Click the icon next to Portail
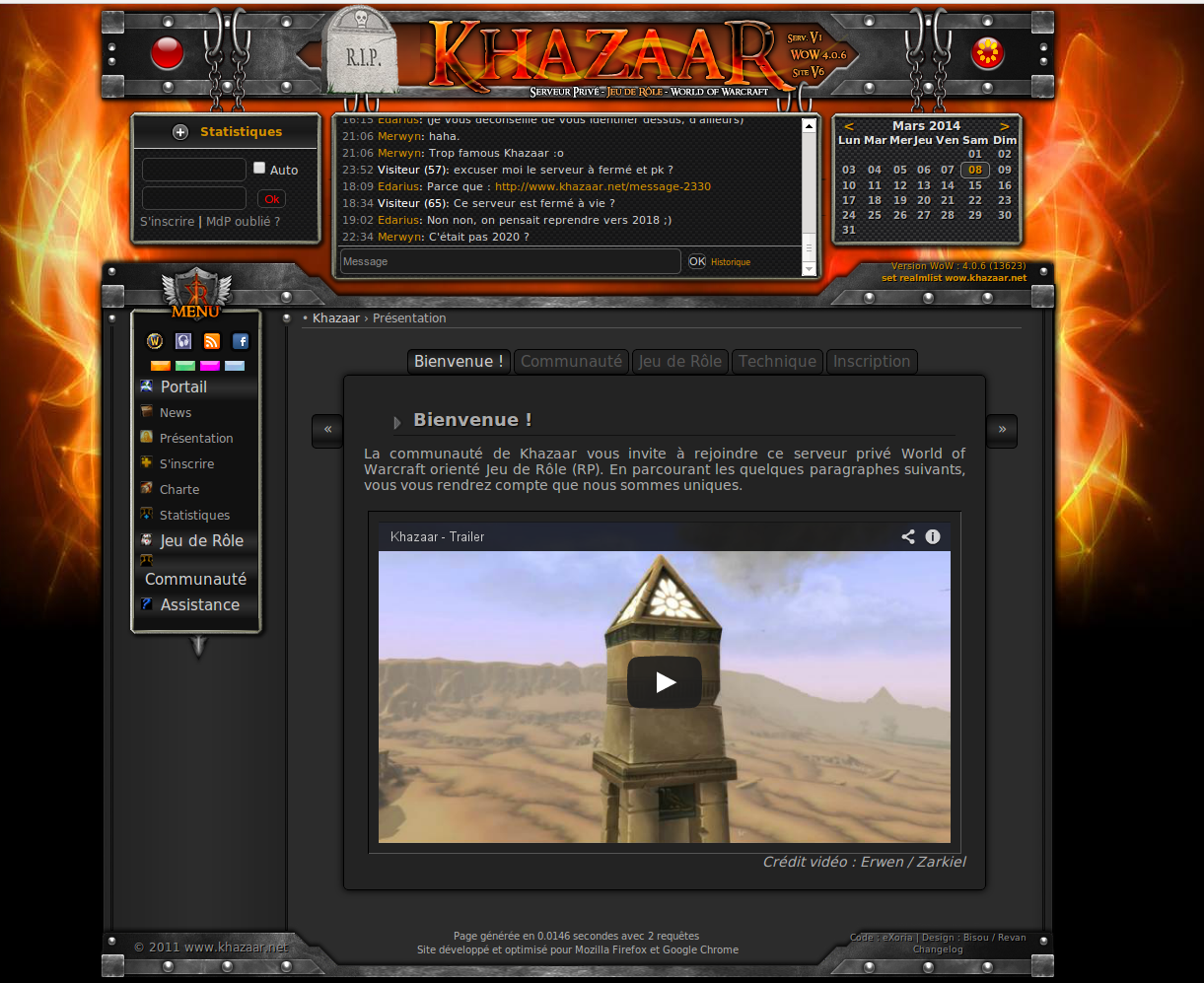The width and height of the screenshot is (1204, 983). pos(147,386)
